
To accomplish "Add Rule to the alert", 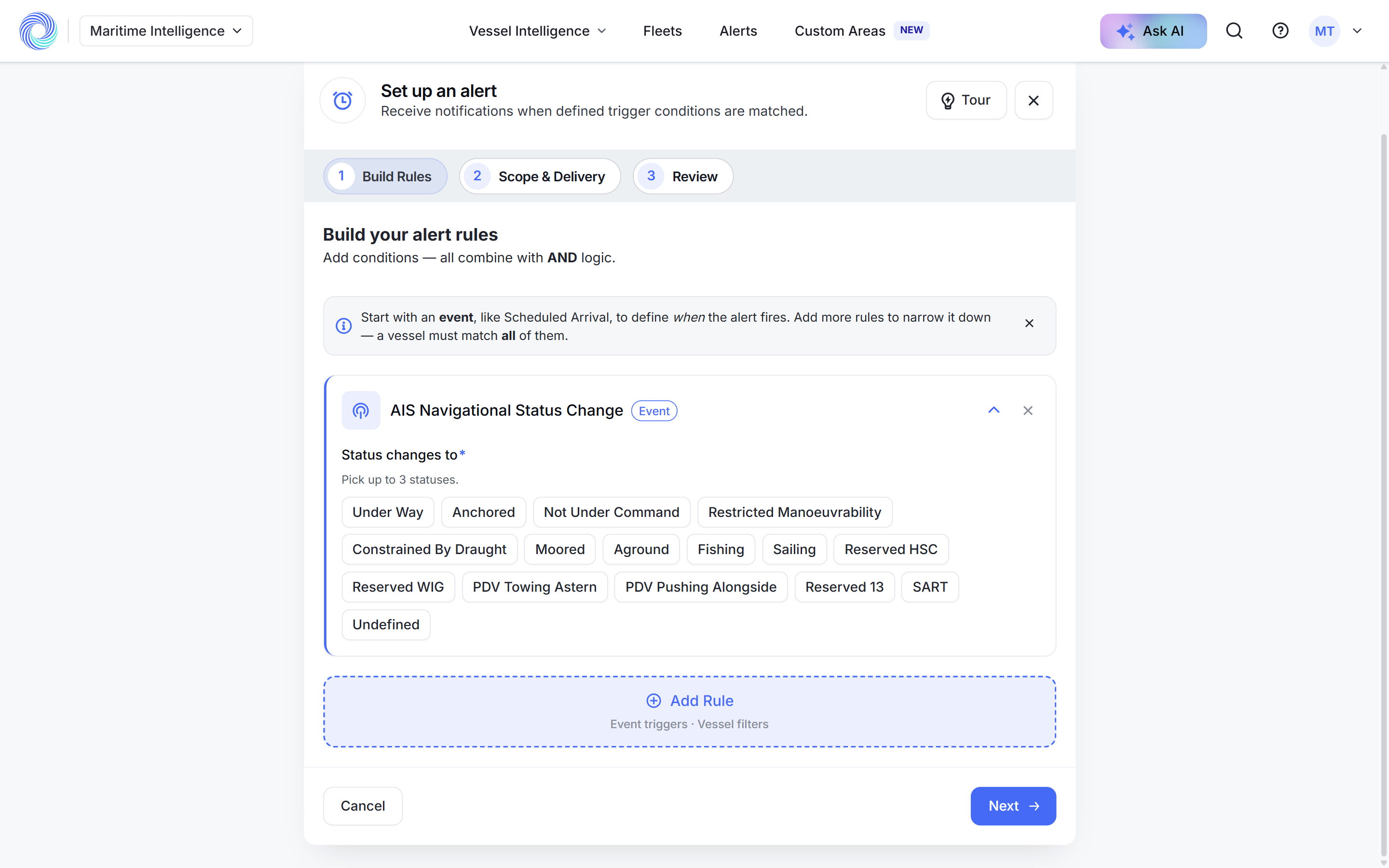I will 689,711.
